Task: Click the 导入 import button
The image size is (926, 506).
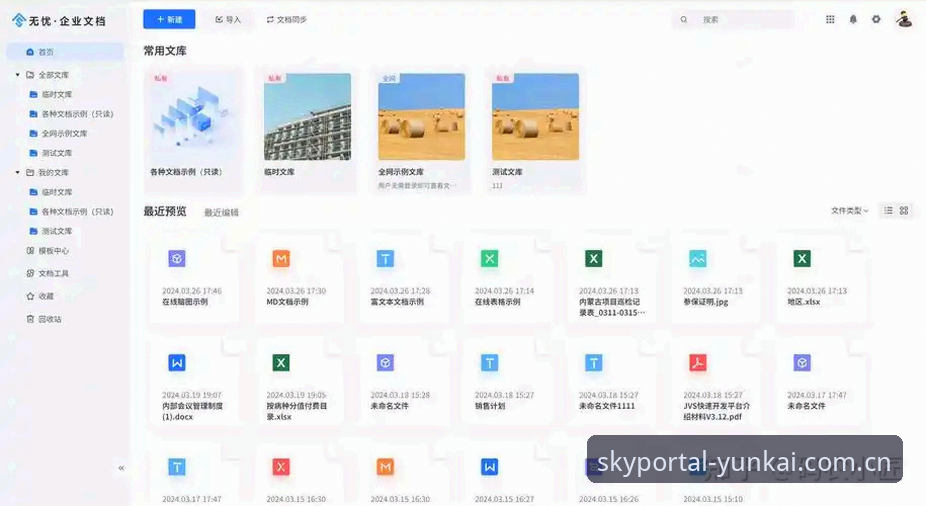Action: pyautogui.click(x=228, y=19)
